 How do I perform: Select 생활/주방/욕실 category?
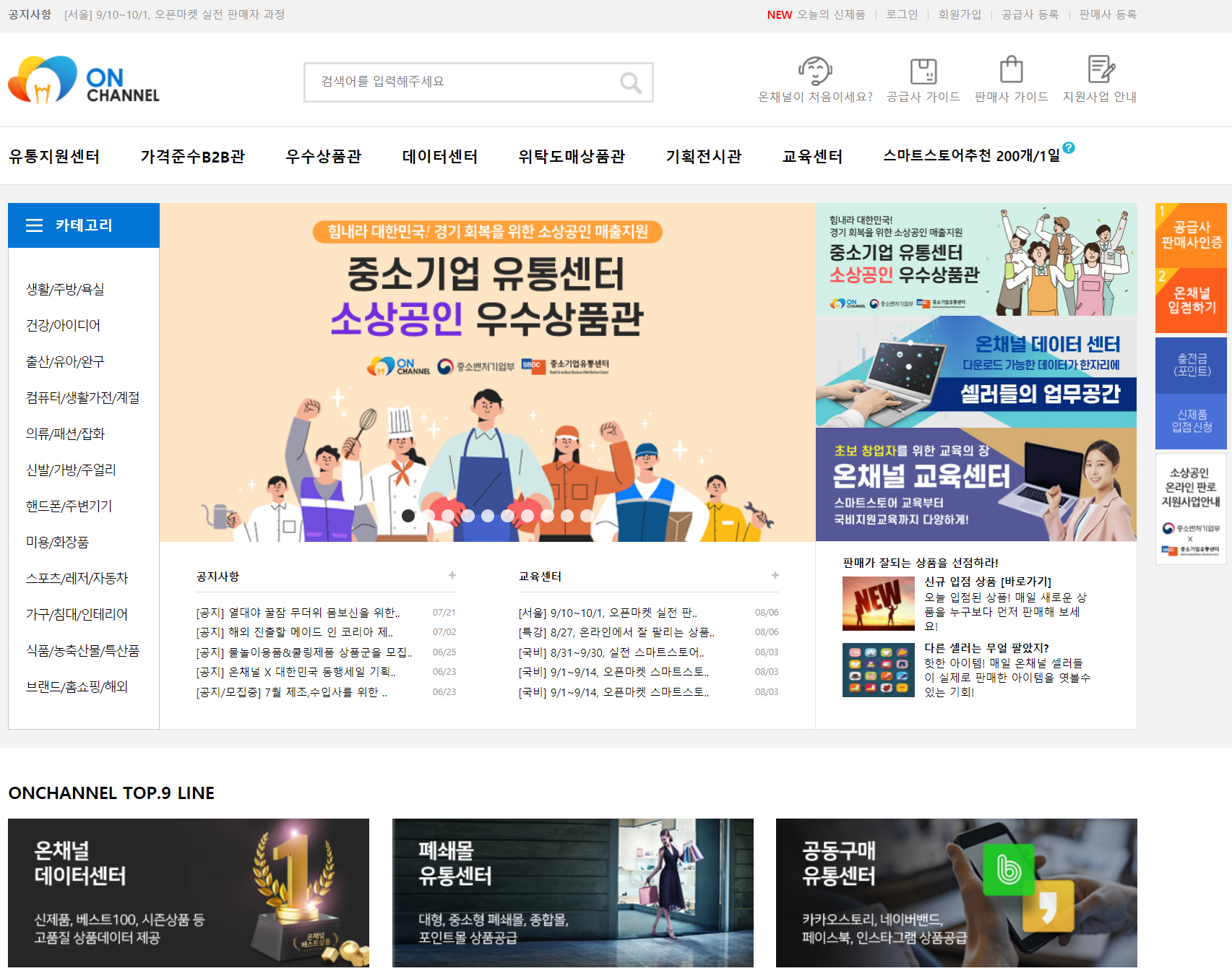point(65,289)
